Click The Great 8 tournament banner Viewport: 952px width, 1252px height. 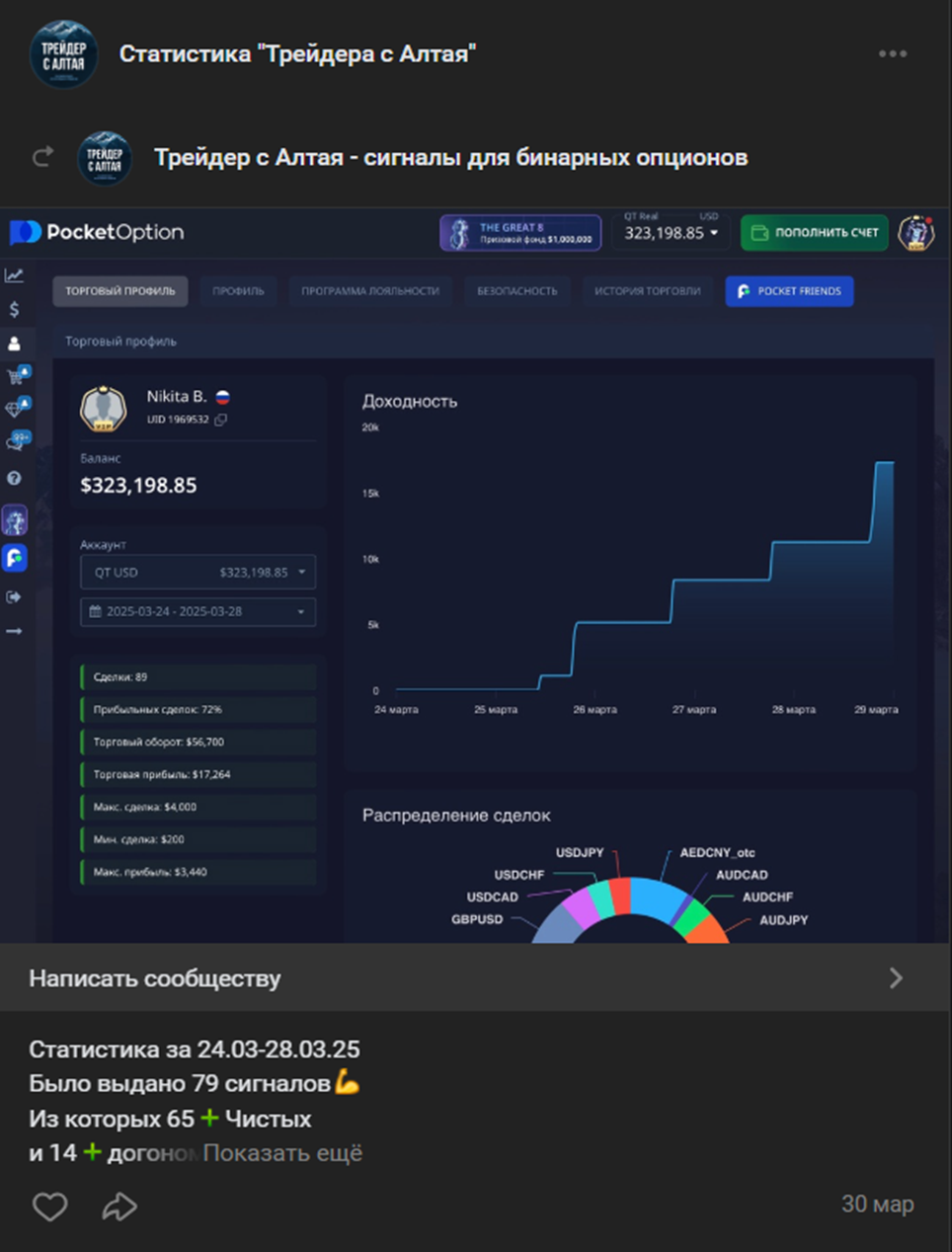pyautogui.click(x=519, y=233)
